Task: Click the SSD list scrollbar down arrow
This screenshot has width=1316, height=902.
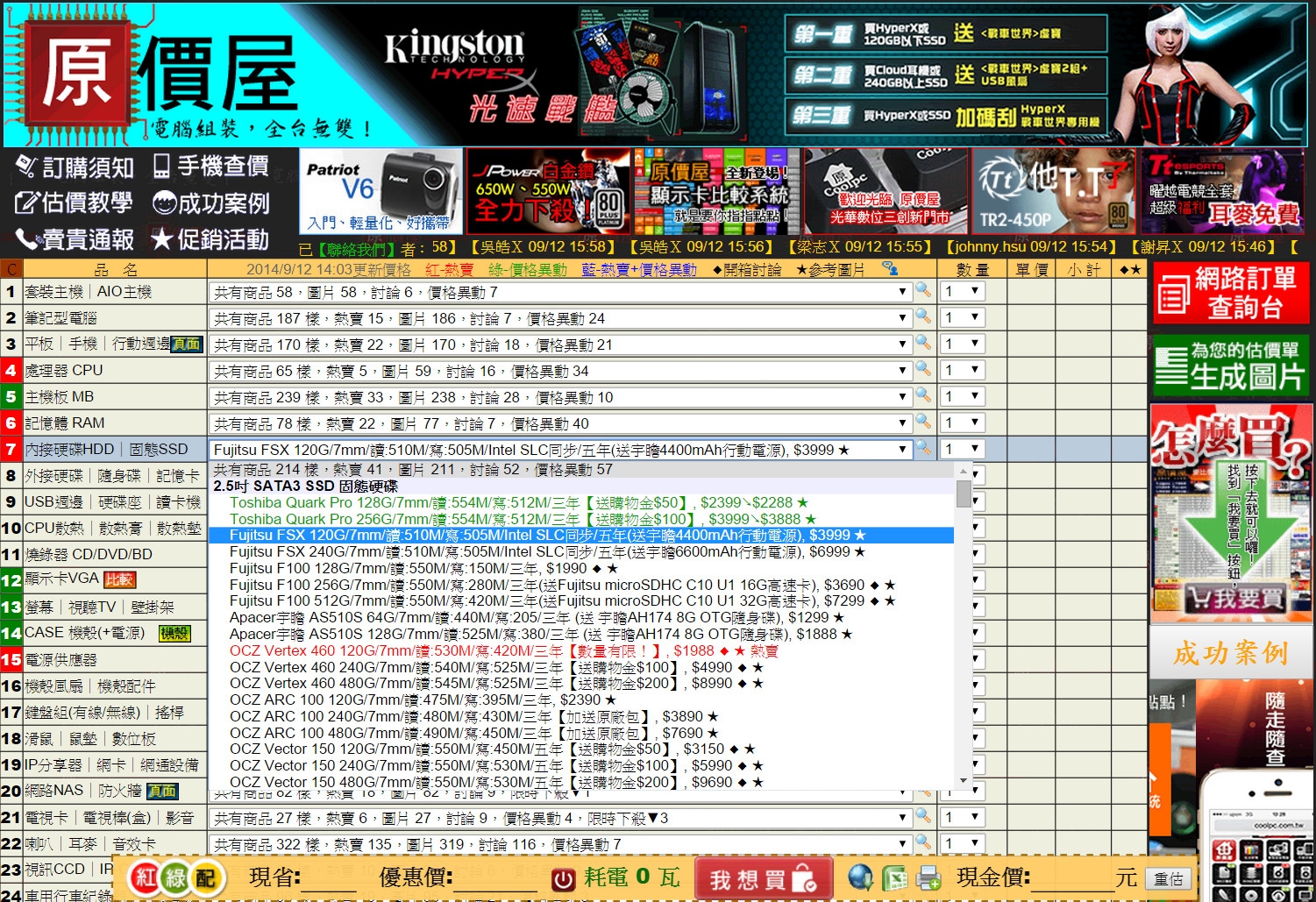Action: 964,780
